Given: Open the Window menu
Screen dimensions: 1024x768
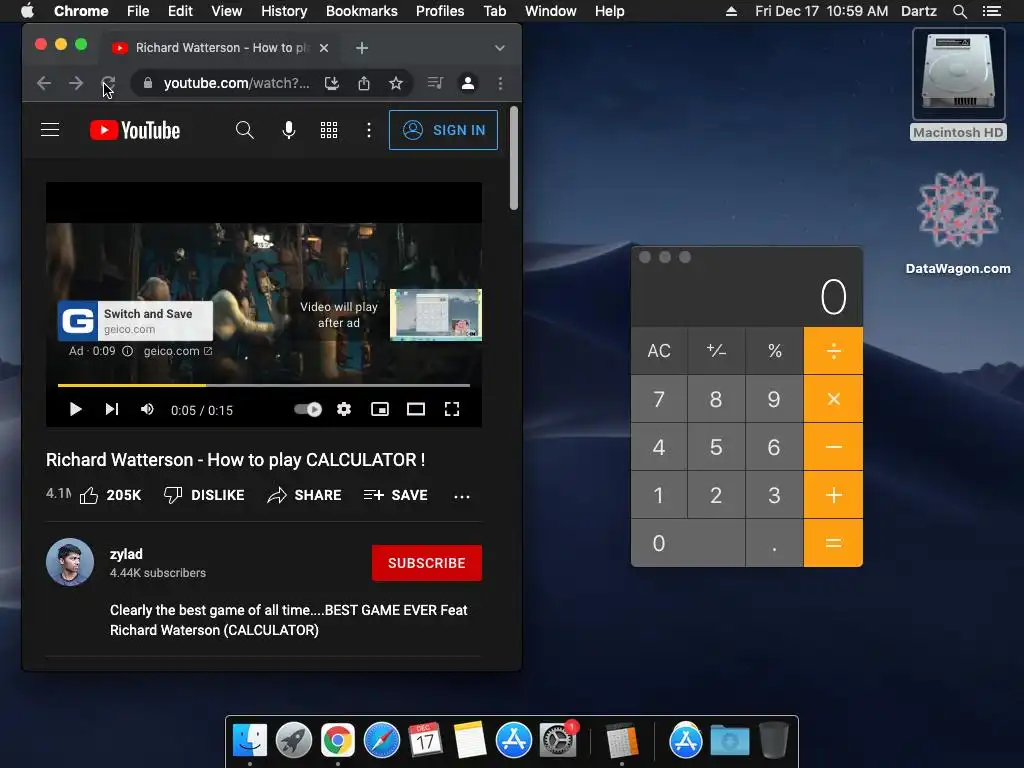Looking at the screenshot, I should [551, 11].
